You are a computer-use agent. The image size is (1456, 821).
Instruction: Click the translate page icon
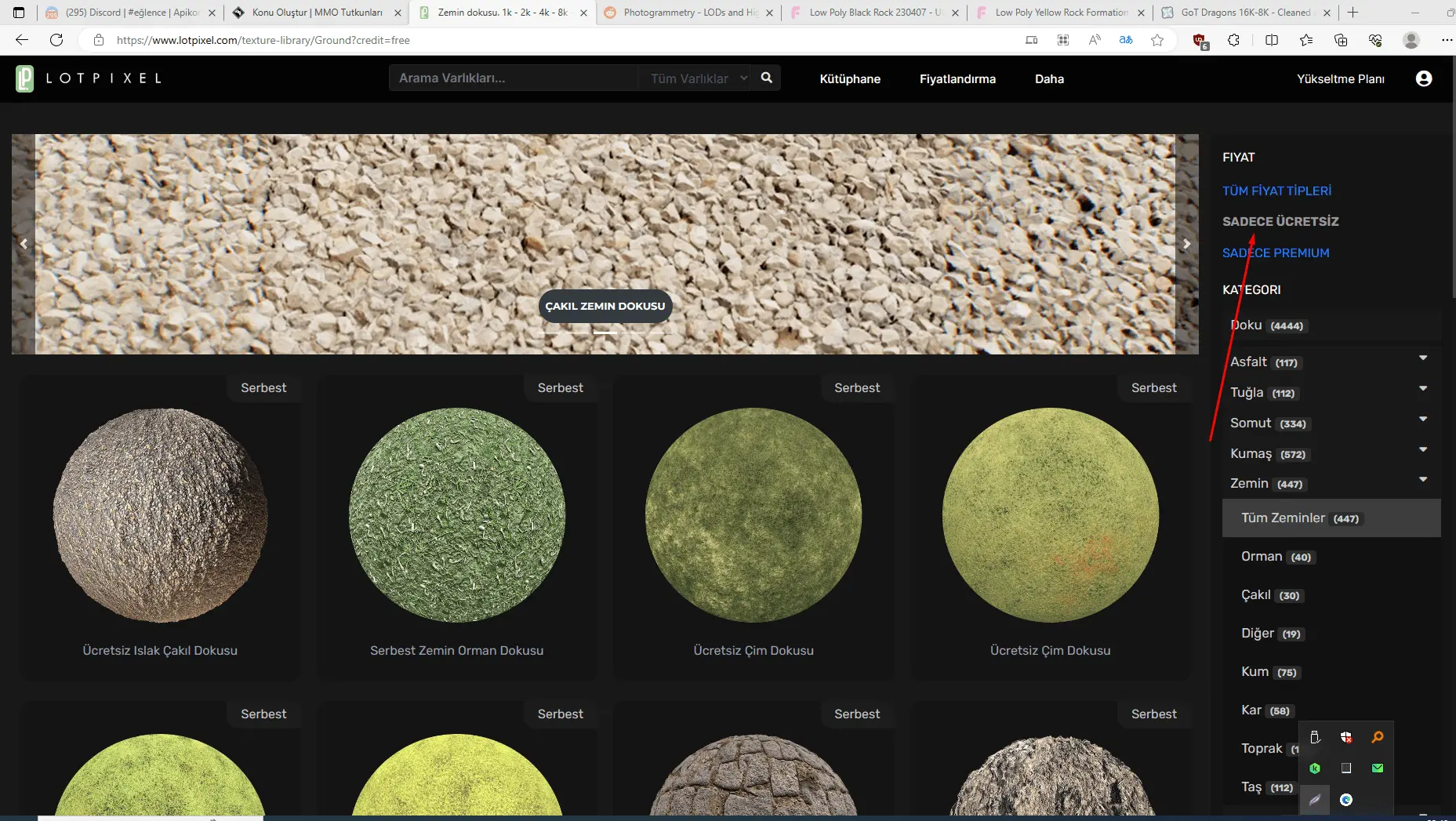(x=1126, y=40)
